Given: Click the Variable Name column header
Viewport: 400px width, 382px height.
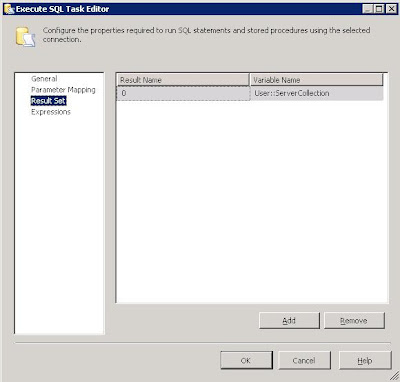Looking at the screenshot, I should (316, 80).
